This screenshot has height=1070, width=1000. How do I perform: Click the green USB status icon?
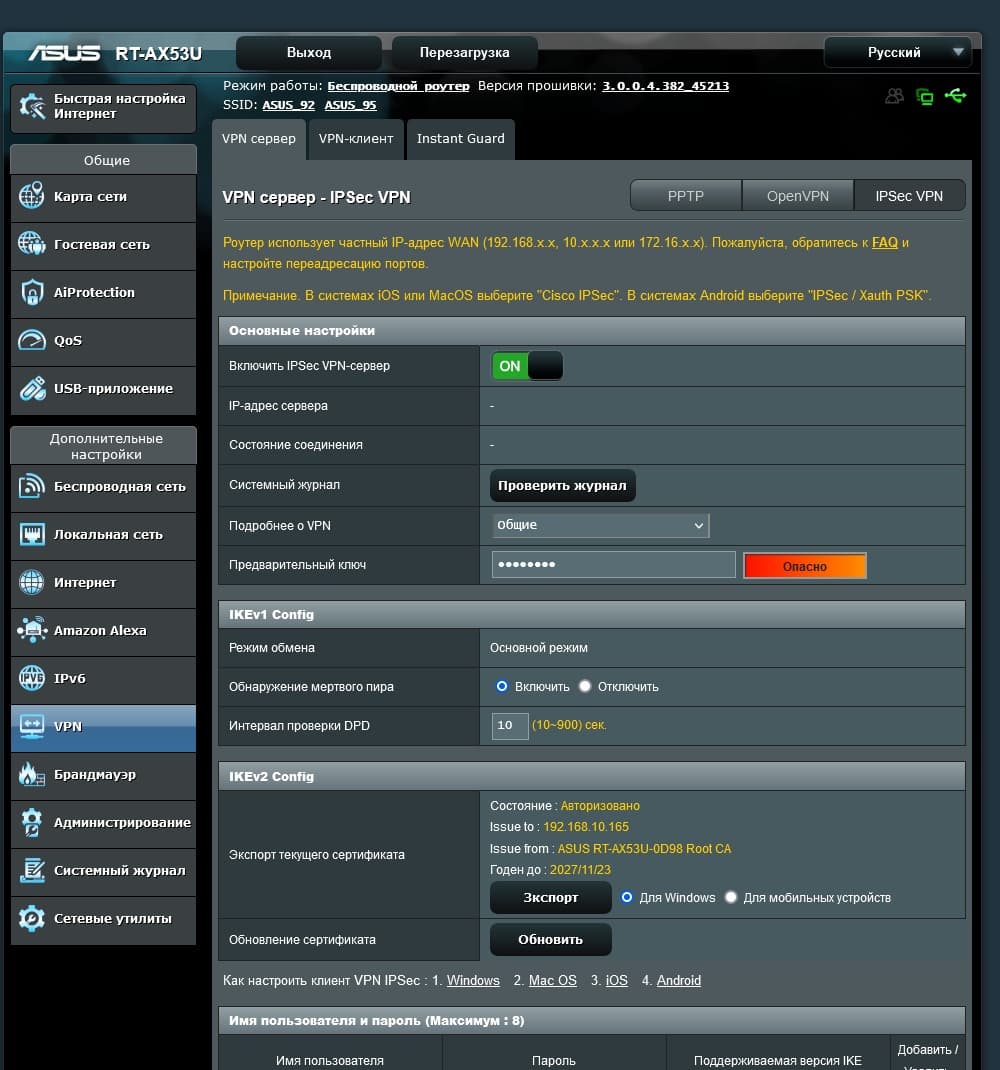956,96
